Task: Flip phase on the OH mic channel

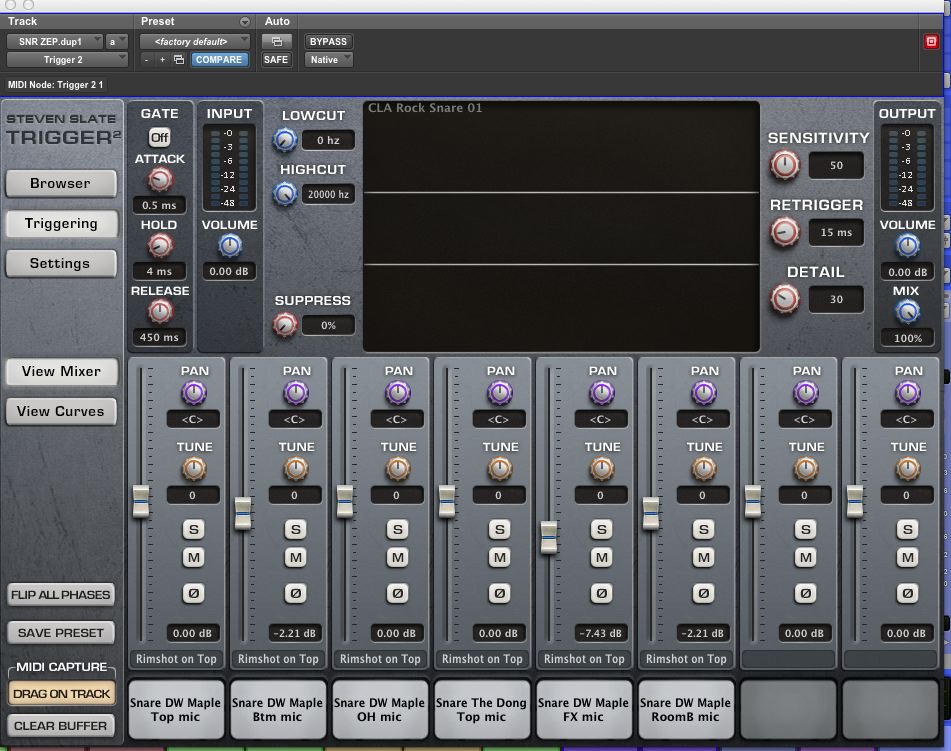Action: tap(398, 593)
